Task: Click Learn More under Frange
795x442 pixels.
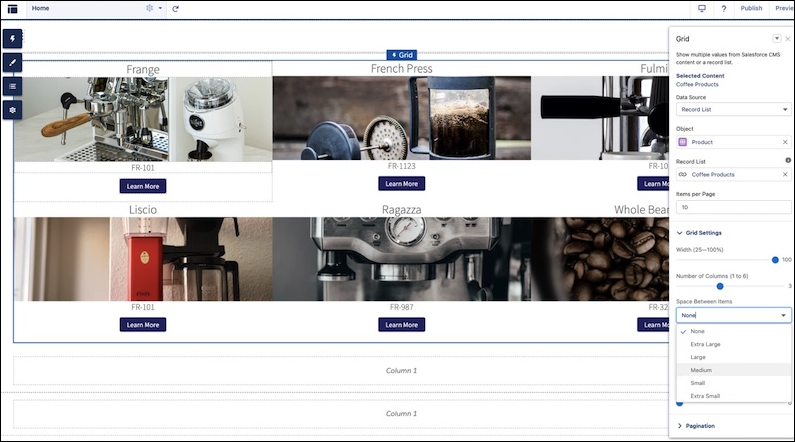Action: (x=143, y=186)
